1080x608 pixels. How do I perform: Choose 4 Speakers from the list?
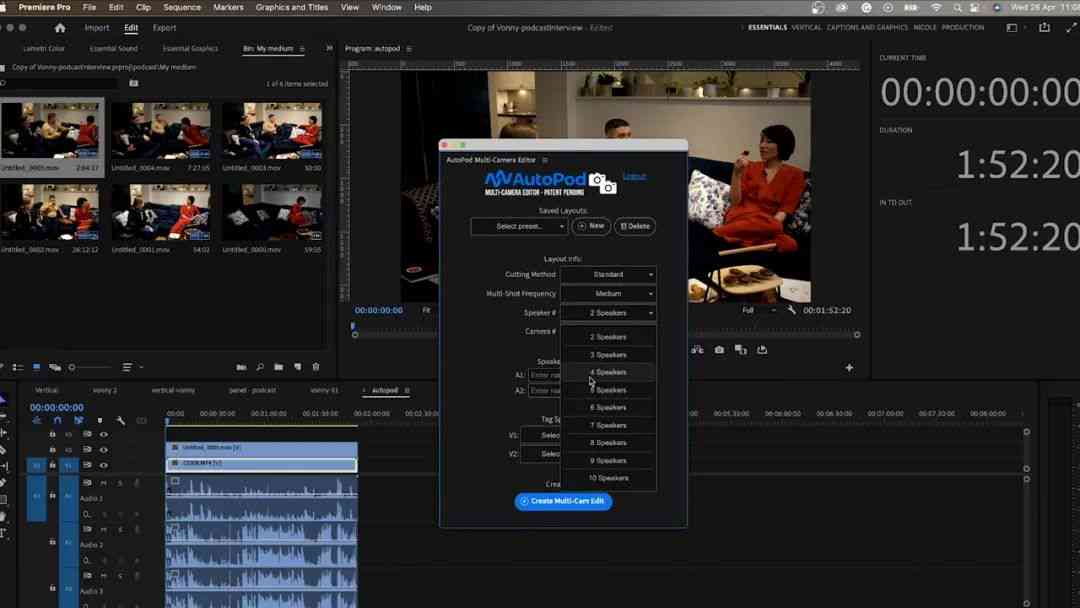(x=608, y=373)
